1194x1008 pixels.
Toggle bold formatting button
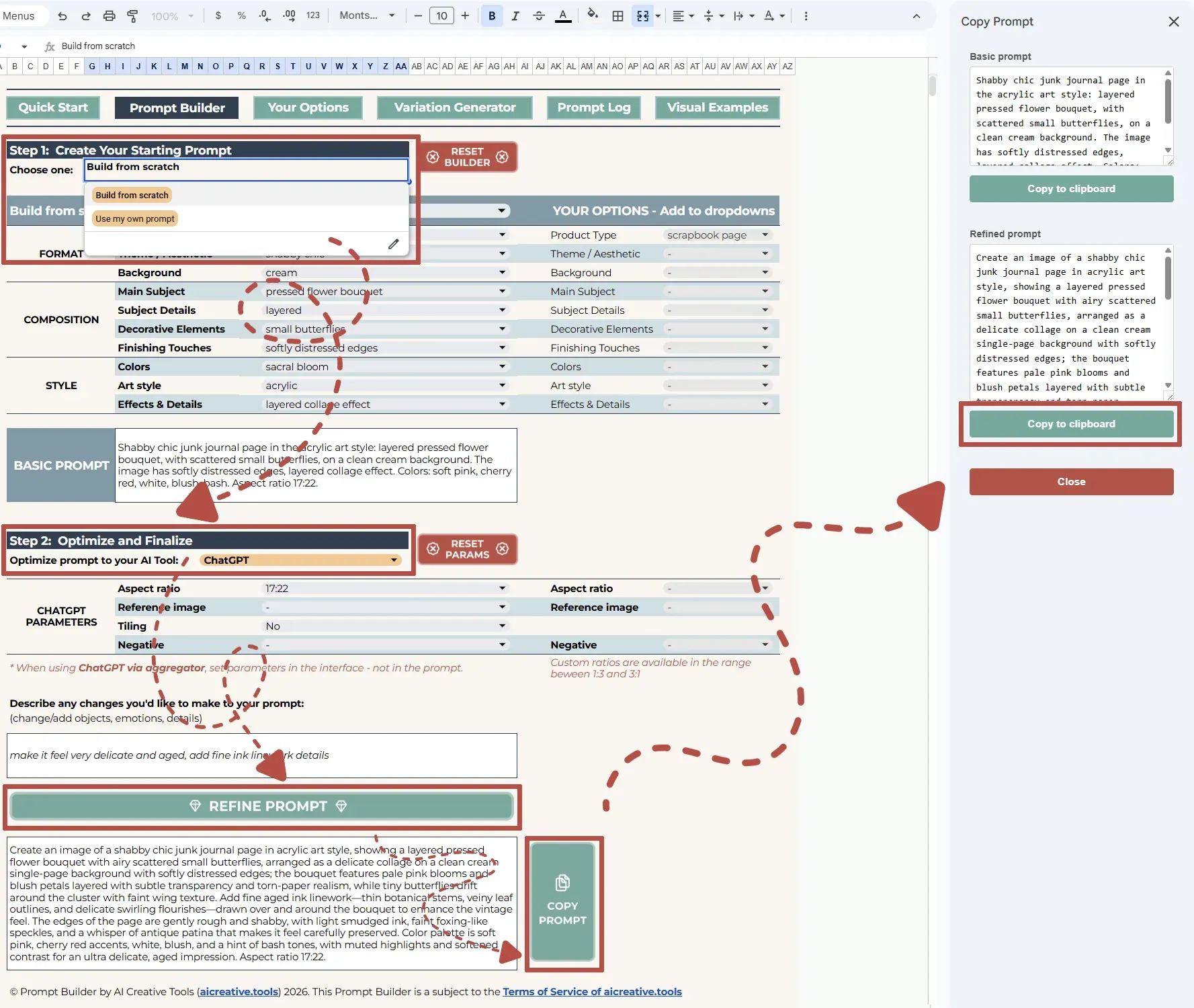pyautogui.click(x=492, y=16)
